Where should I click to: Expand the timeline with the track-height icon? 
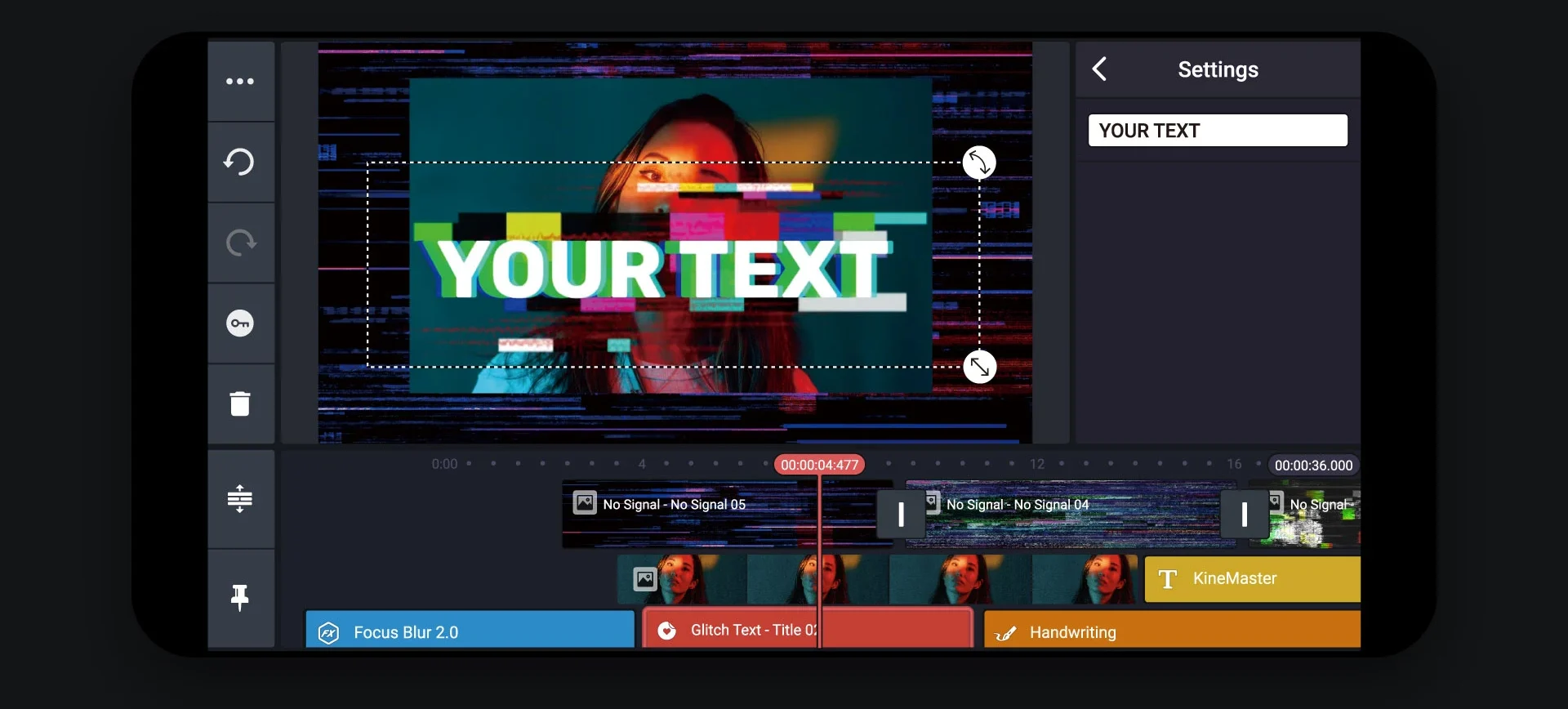(240, 498)
